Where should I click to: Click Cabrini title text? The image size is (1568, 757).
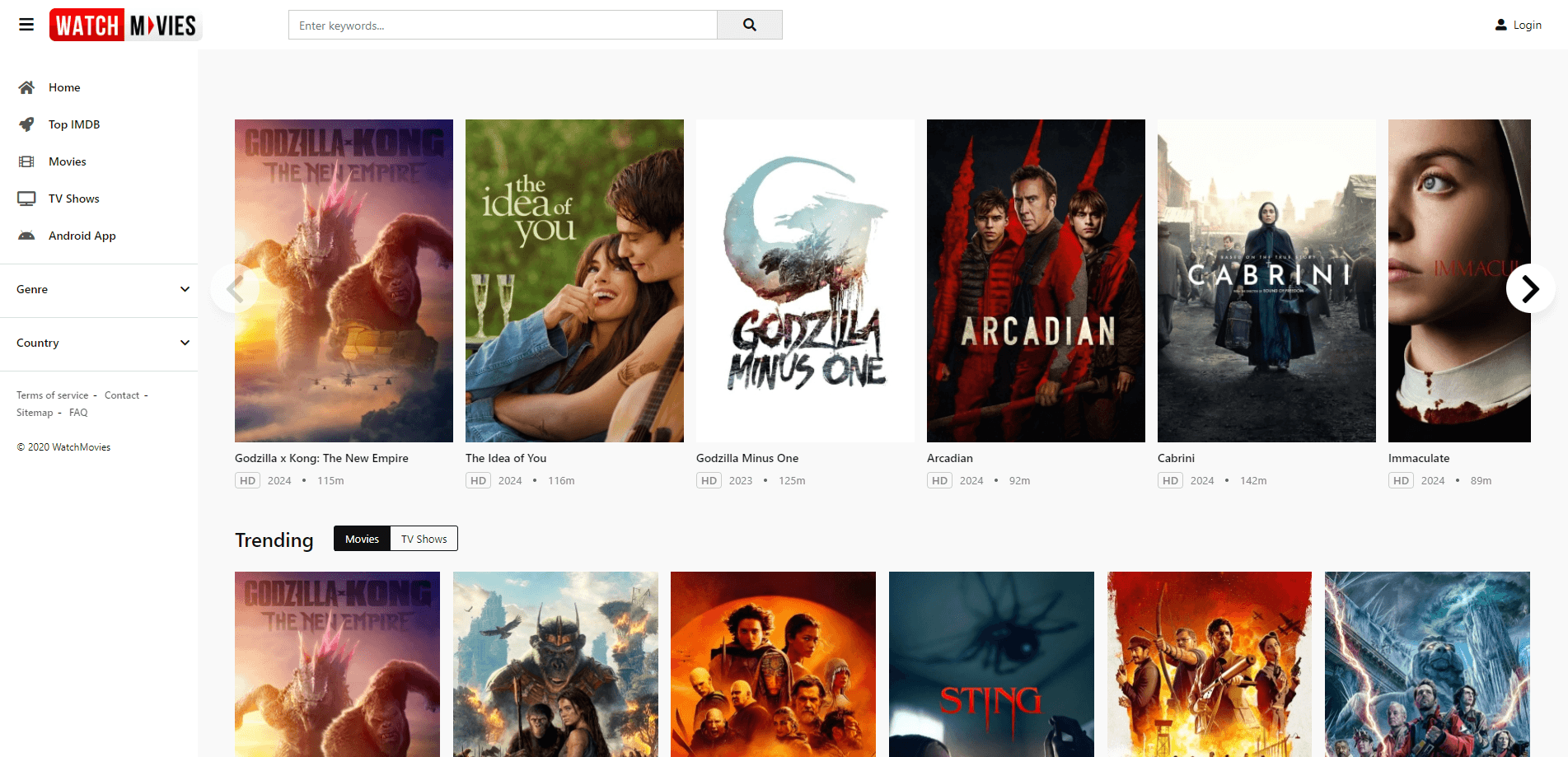click(1176, 458)
